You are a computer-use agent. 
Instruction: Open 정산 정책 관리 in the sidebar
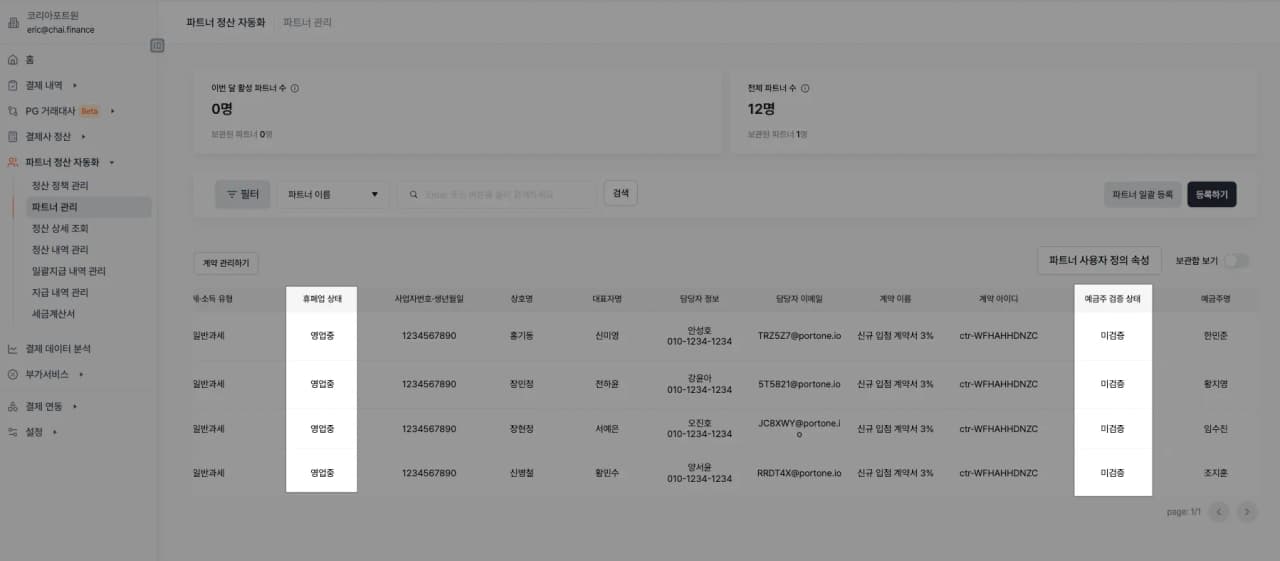point(60,186)
